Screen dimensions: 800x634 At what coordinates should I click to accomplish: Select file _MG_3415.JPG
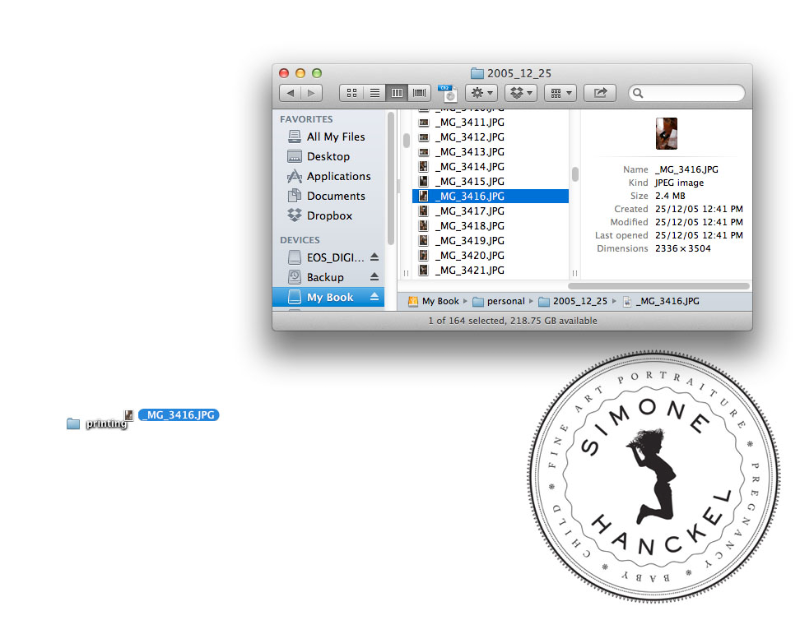point(490,182)
